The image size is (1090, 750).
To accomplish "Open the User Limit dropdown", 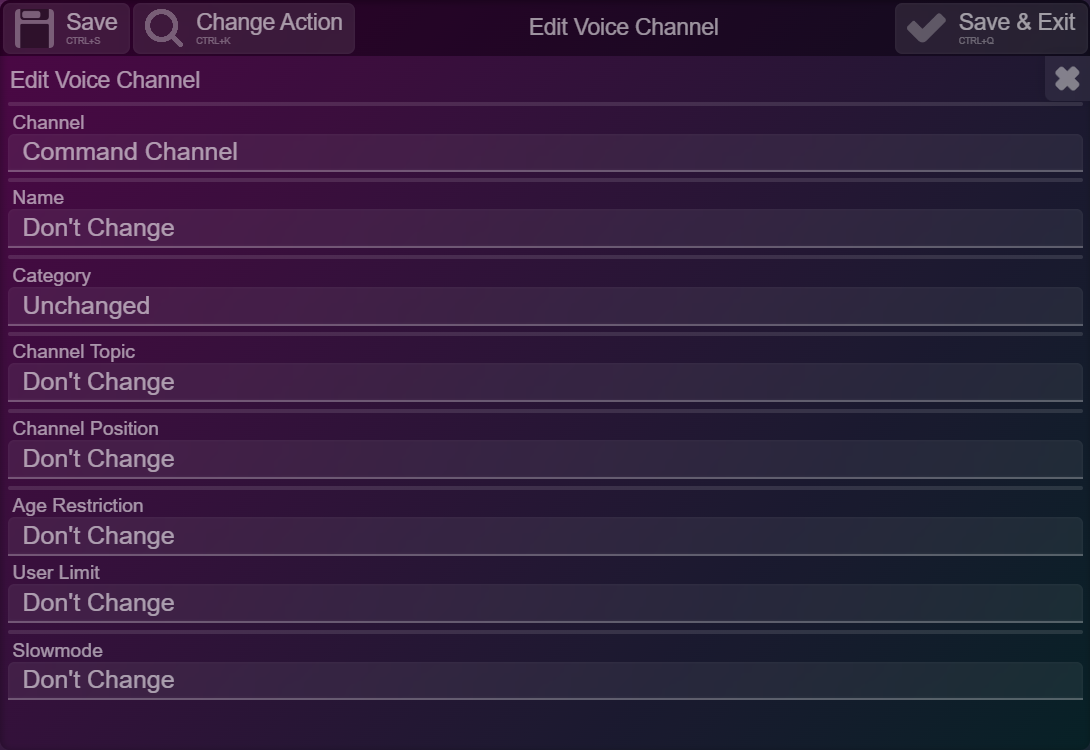I will tap(545, 603).
